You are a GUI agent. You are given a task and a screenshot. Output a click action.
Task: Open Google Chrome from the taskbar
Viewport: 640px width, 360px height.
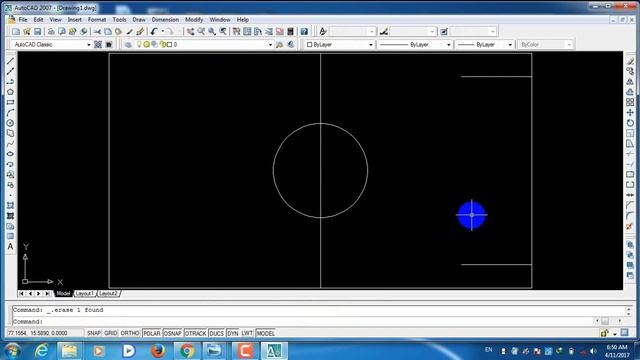pyautogui.click(x=187, y=351)
